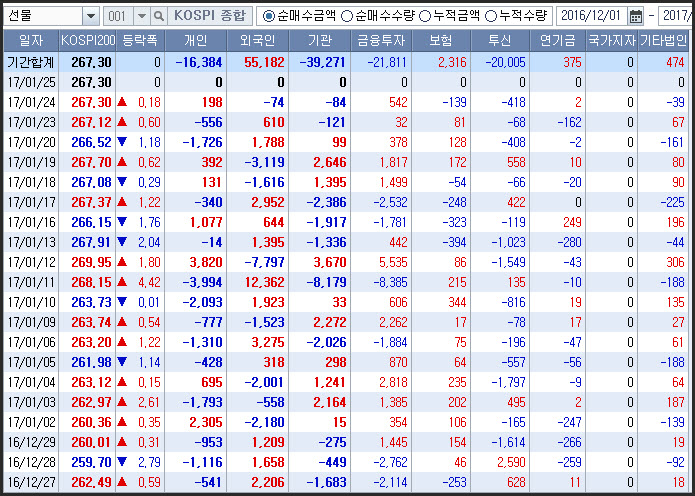Click KOSPI200 value 259.70 on 16/12/28
Image resolution: width=695 pixels, height=496 pixels.
(91, 462)
